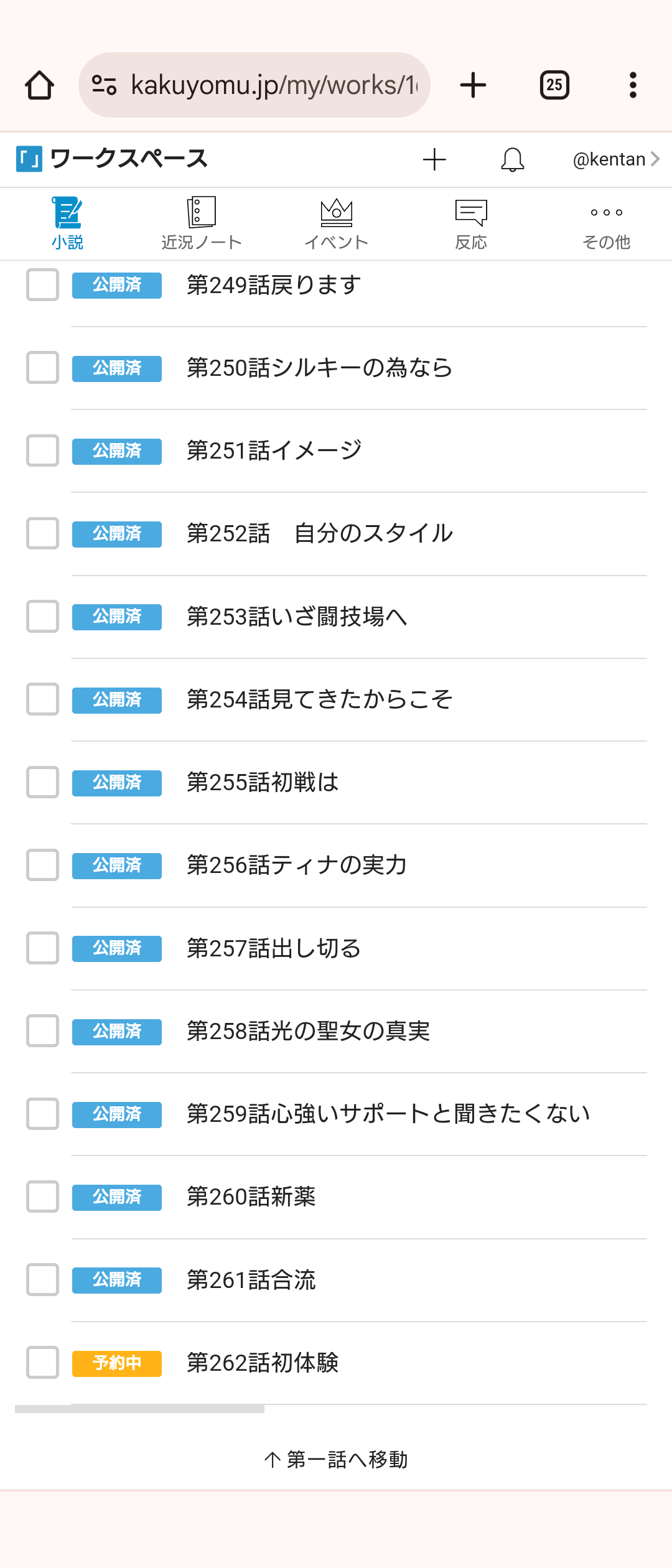Focus the kakuyomu.jp address bar
Viewport: 672px width, 1568px height.
(274, 85)
